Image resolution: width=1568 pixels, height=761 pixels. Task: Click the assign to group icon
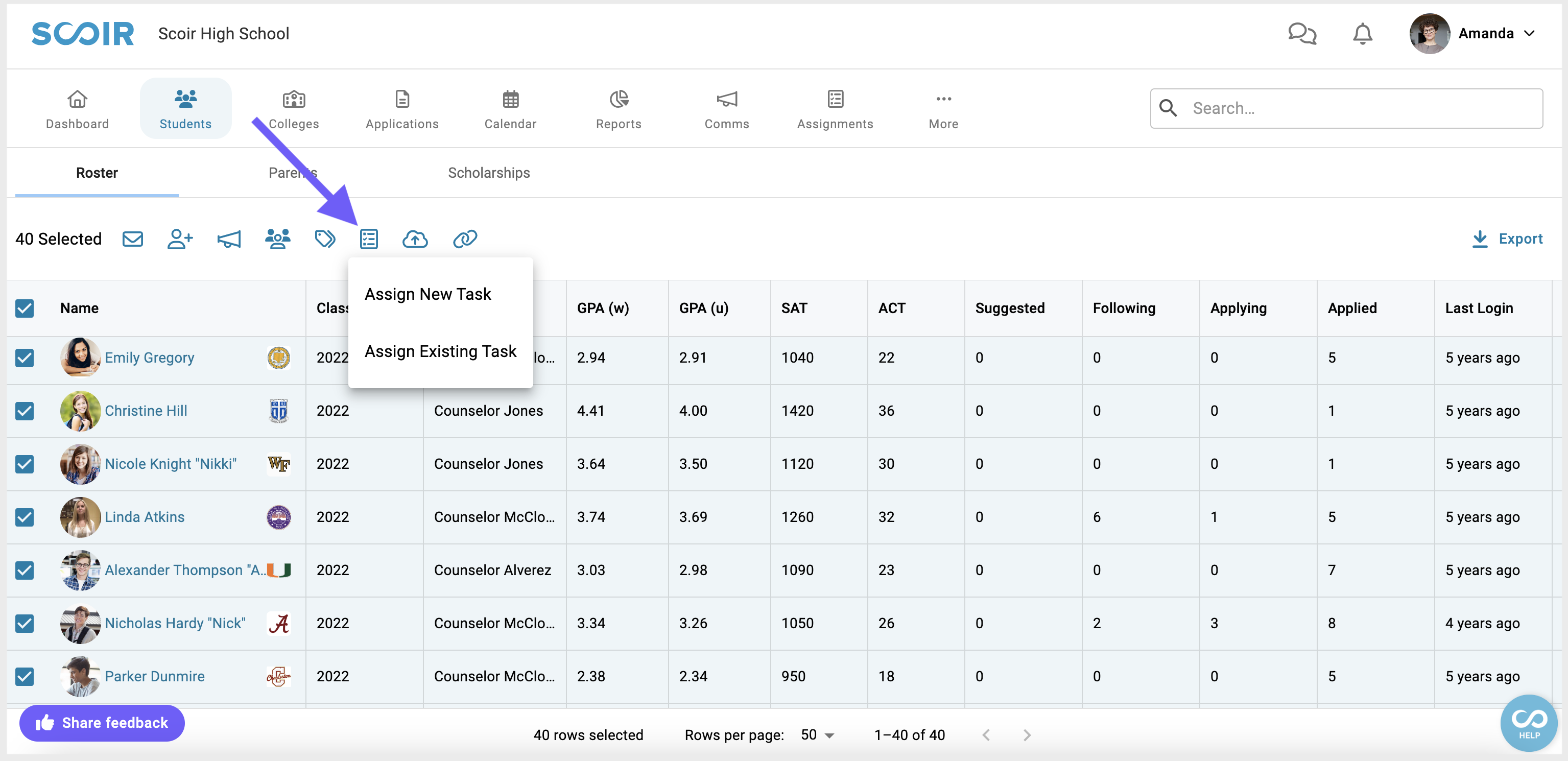pos(277,239)
